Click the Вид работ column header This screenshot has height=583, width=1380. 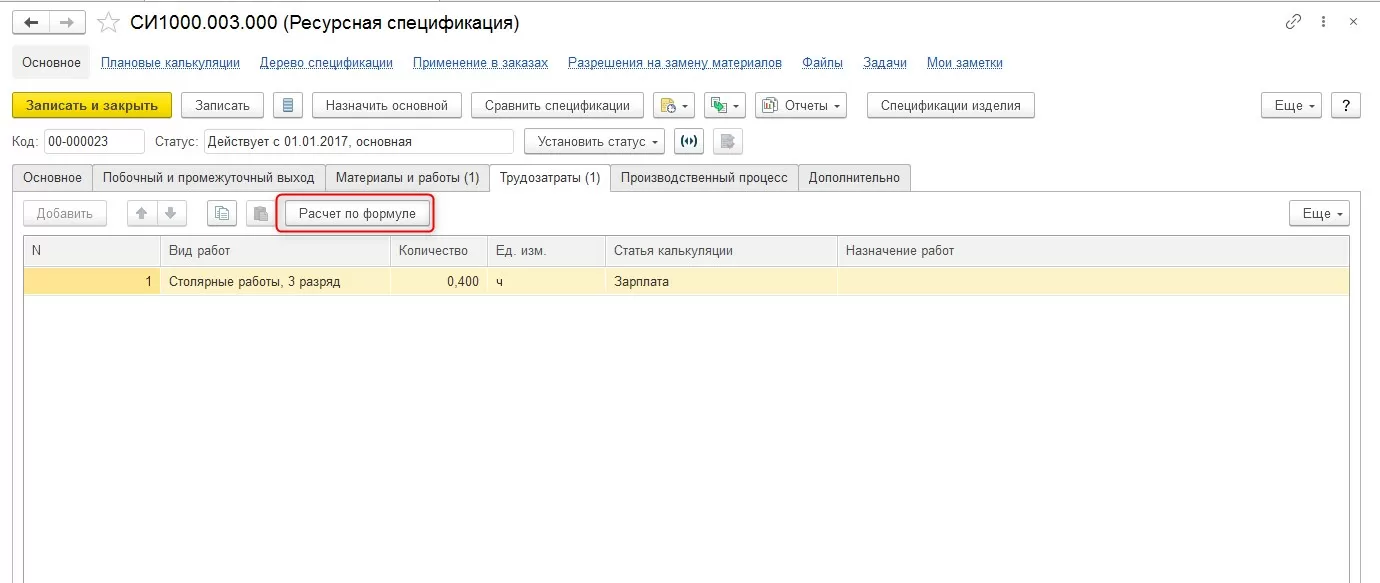(x=275, y=250)
